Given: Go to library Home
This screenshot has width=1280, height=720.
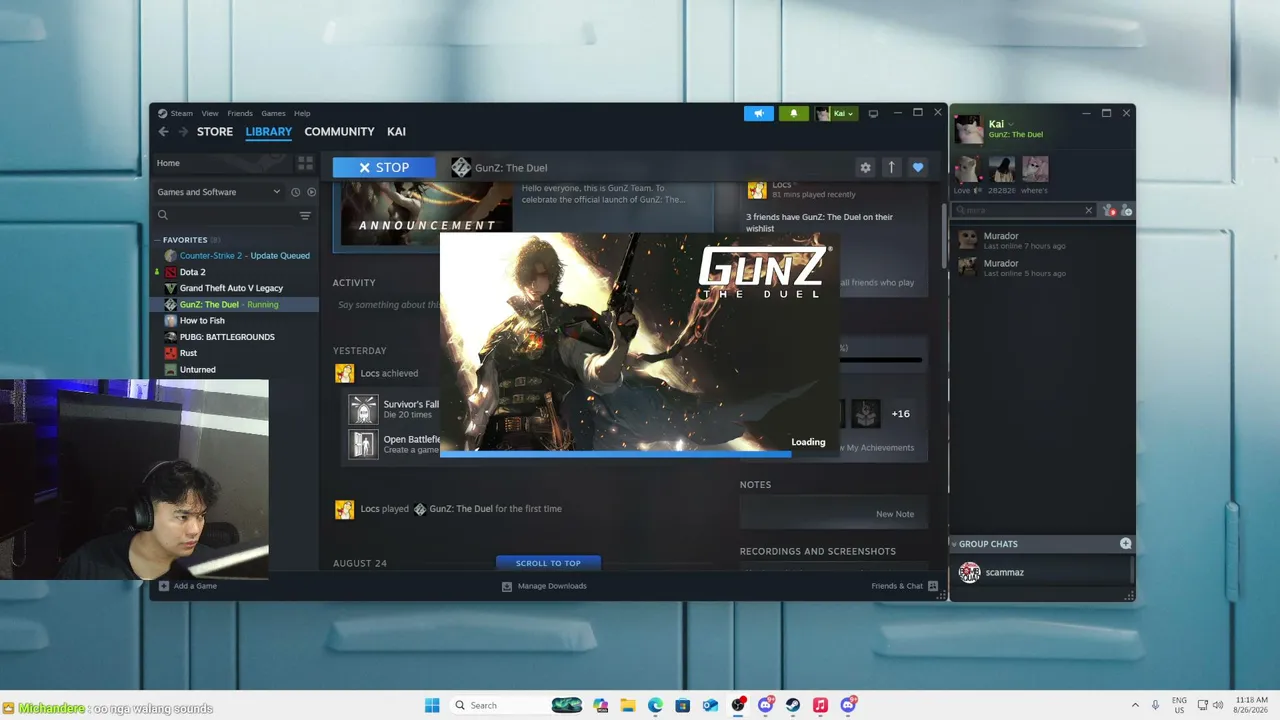Looking at the screenshot, I should coord(168,163).
